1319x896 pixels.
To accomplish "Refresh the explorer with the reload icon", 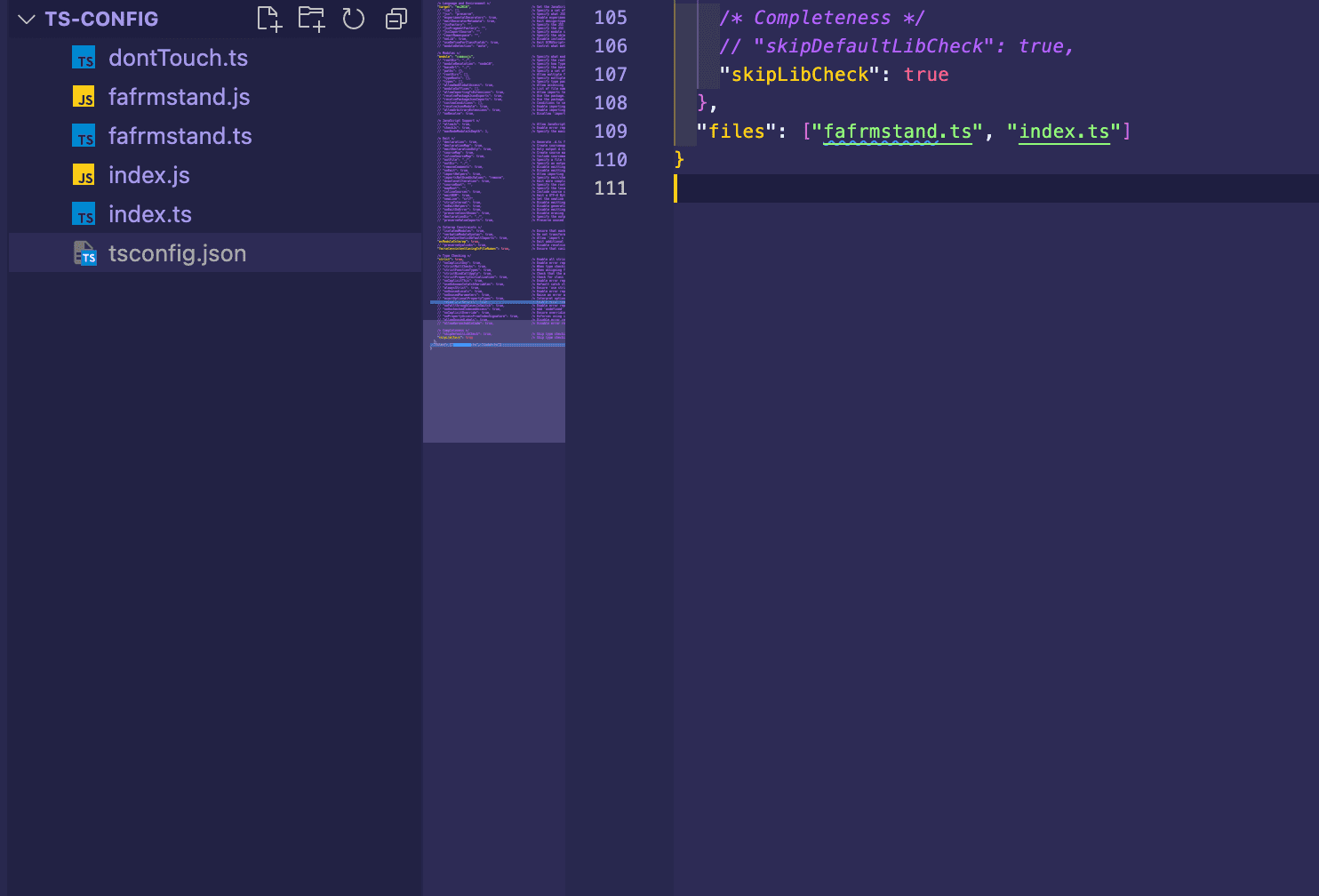I will 354,19.
